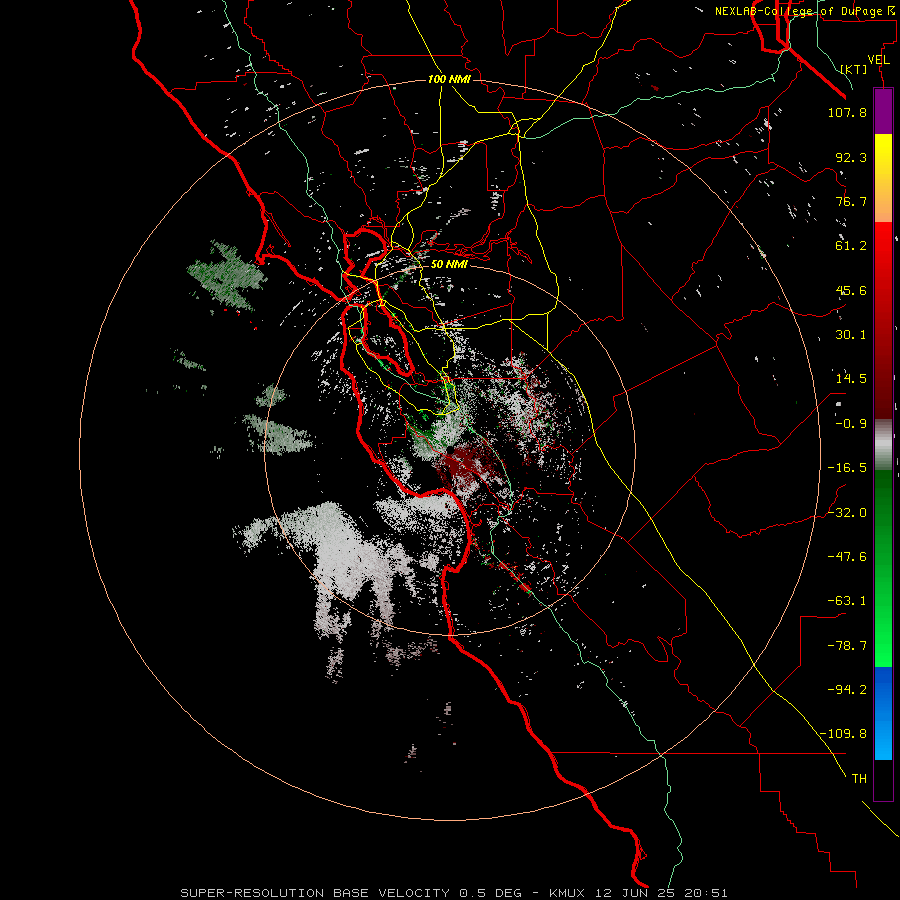Click the -63.1 legend value
Screen dimensions: 900x900
coord(847,601)
